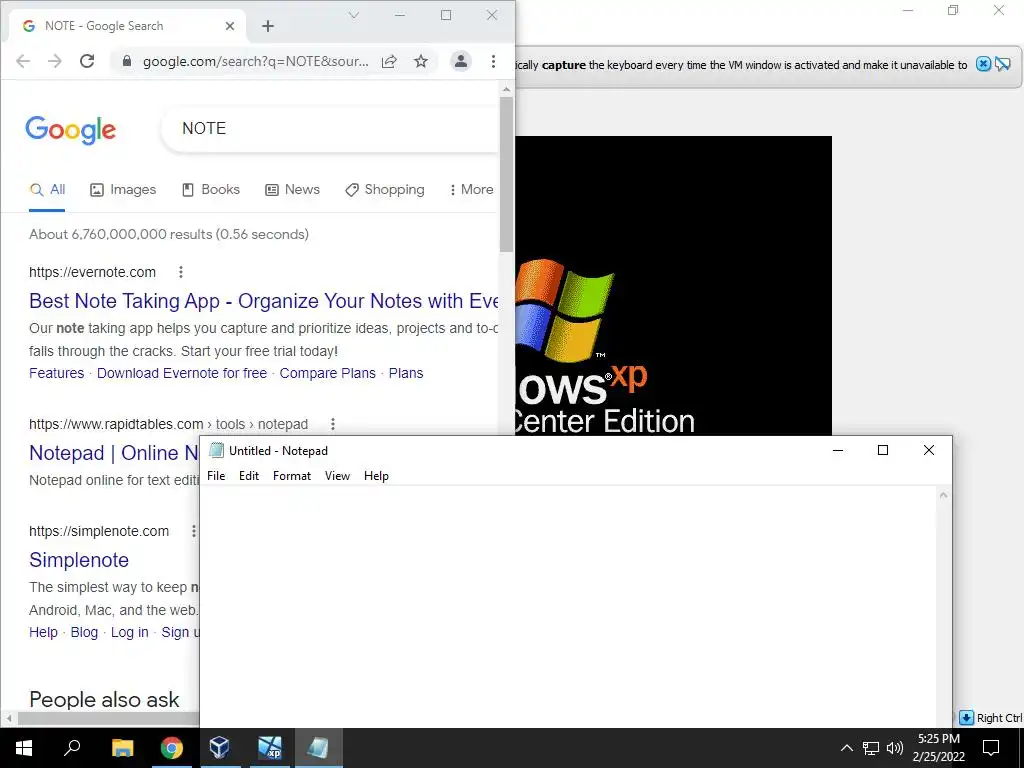Viewport: 1024px width, 768px height.
Task: Click the Chrome address bar URL
Action: (255, 61)
